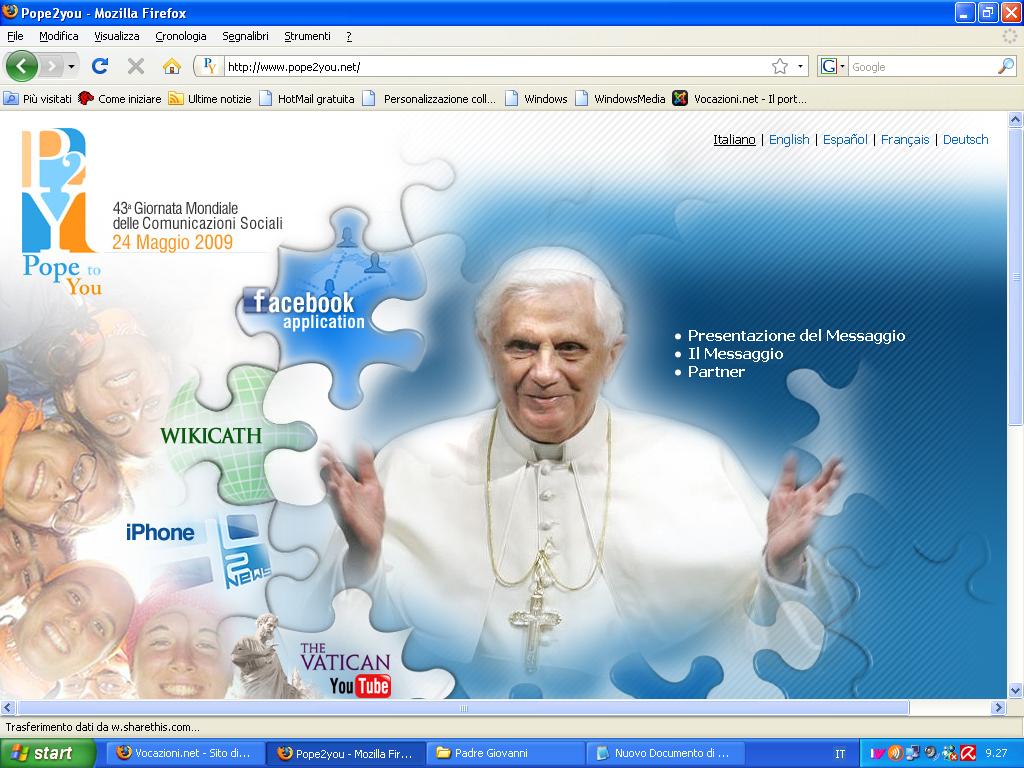The height and width of the screenshot is (768, 1024).
Task: Open the Visualizza menu
Action: [x=117, y=37]
